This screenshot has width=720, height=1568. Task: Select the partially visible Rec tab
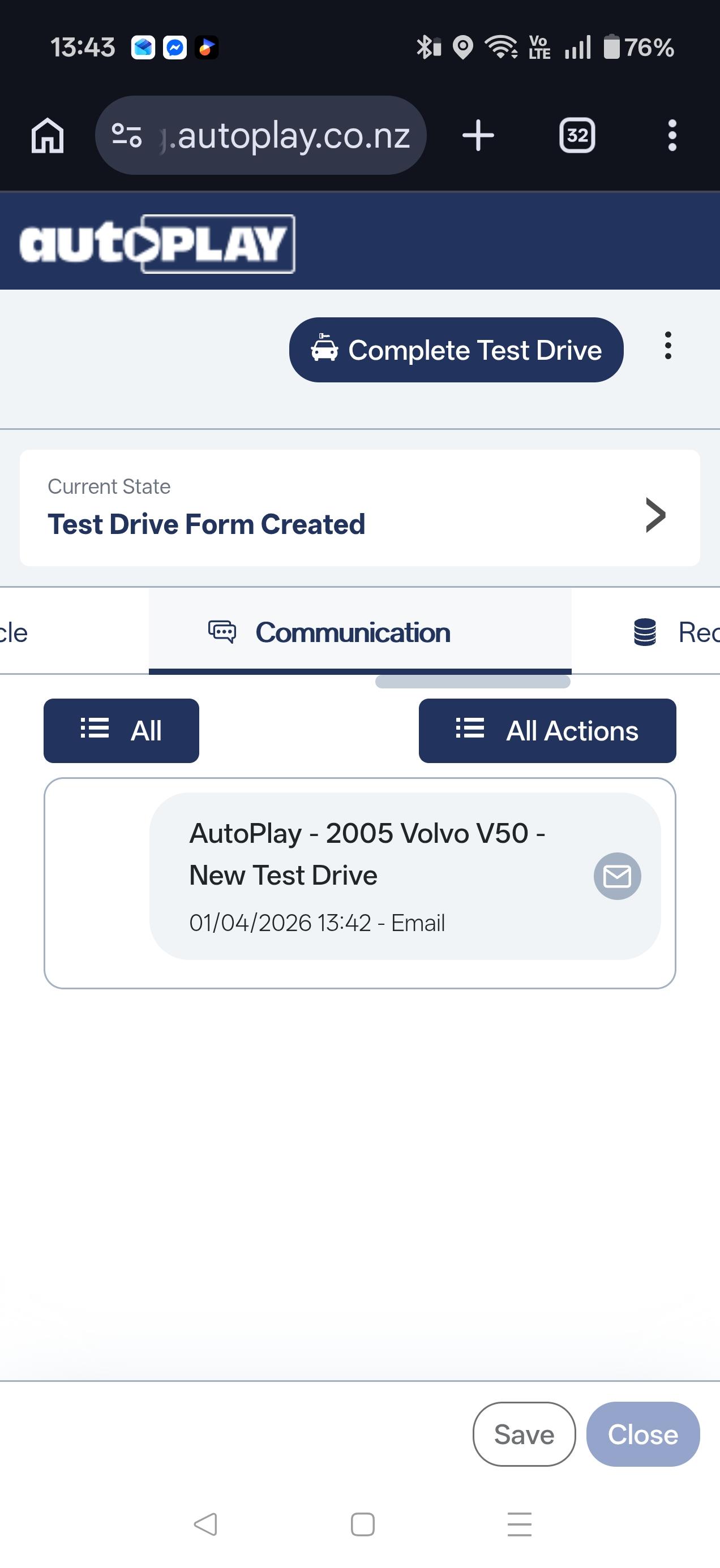pyautogui.click(x=676, y=632)
